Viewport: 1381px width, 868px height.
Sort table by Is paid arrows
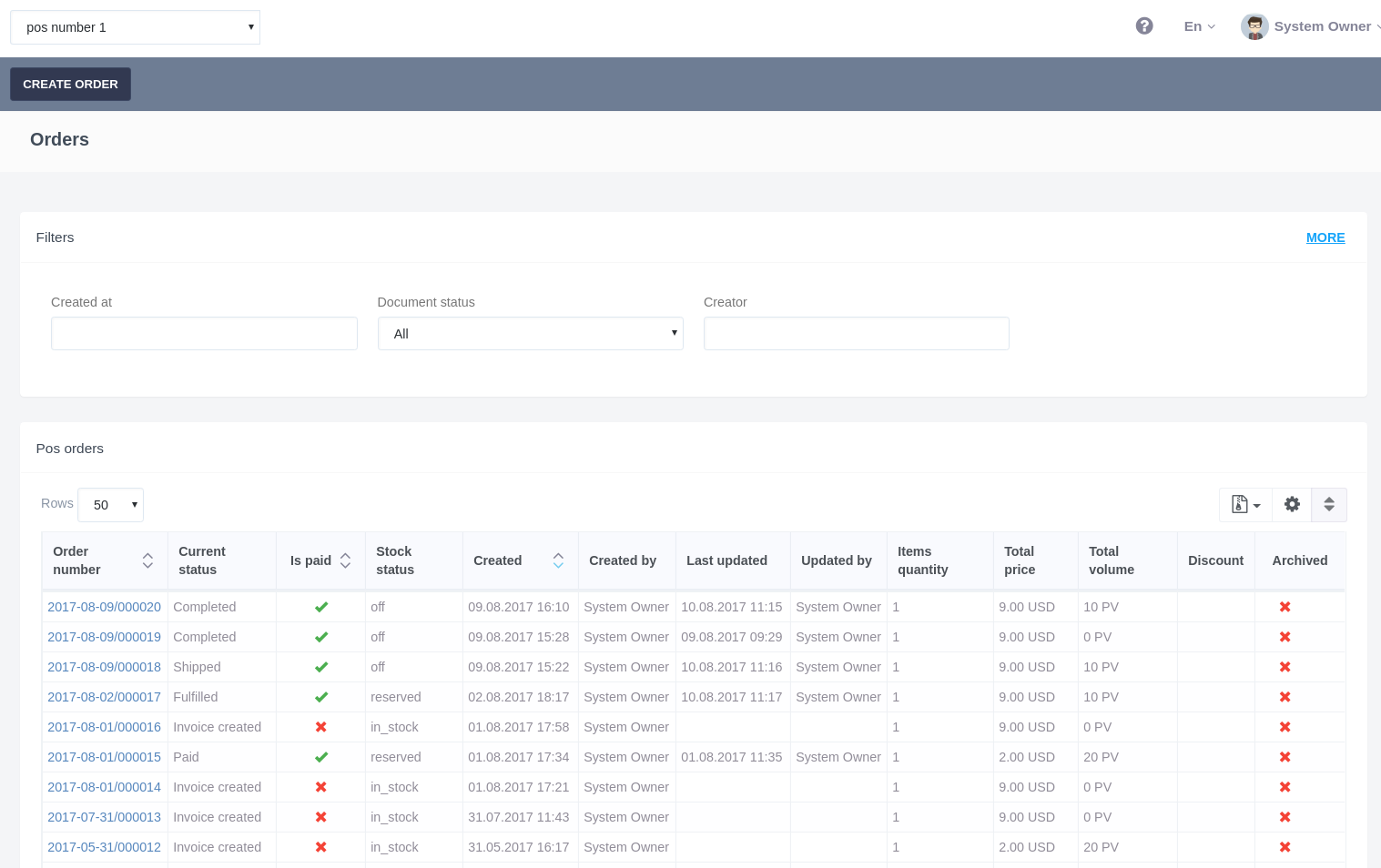(345, 561)
